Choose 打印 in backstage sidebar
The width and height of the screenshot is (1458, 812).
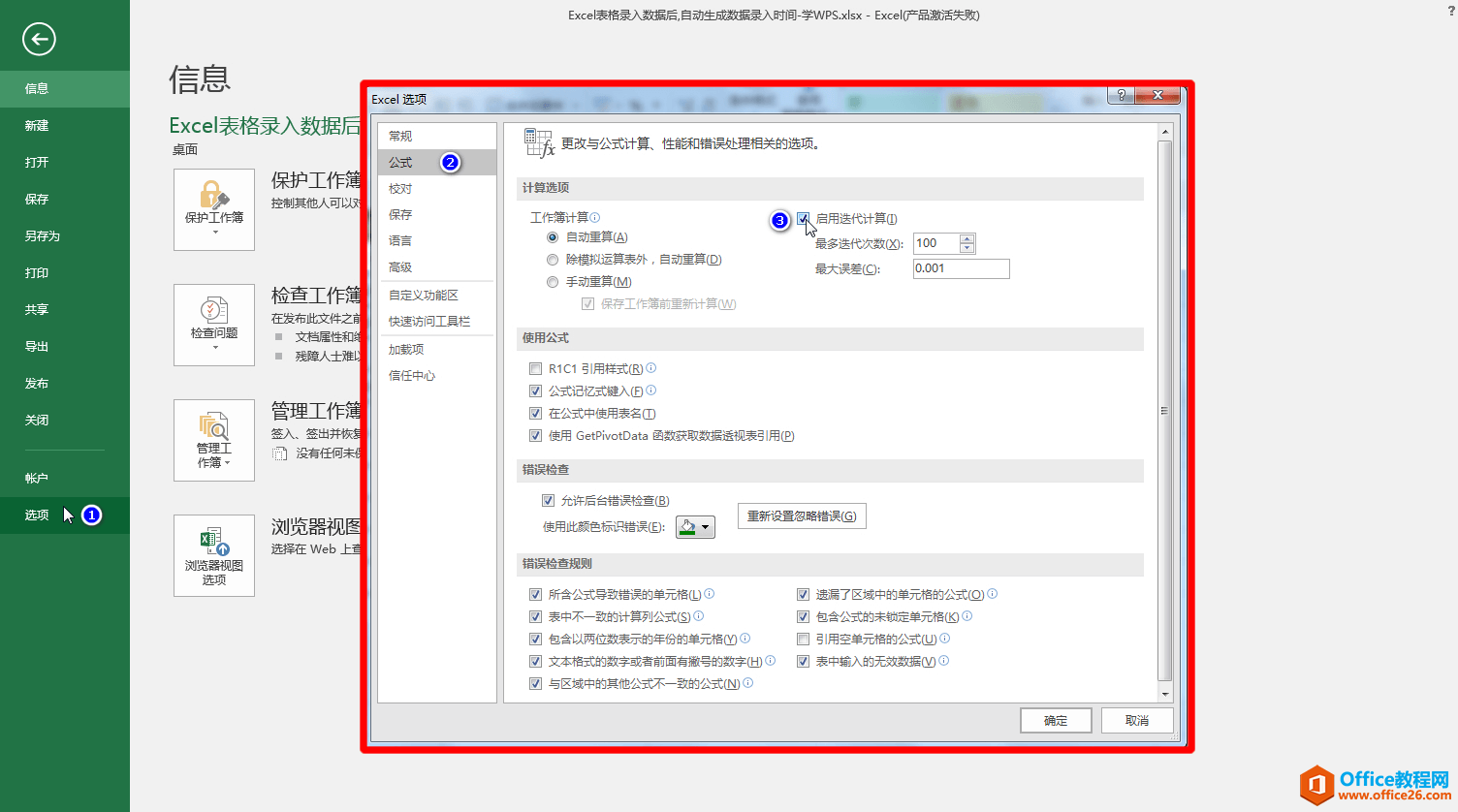65,272
